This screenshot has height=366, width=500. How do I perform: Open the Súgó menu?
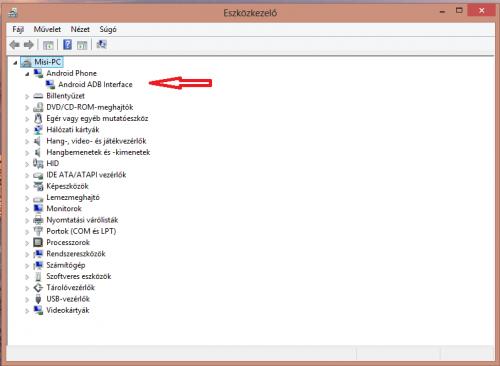pos(108,29)
